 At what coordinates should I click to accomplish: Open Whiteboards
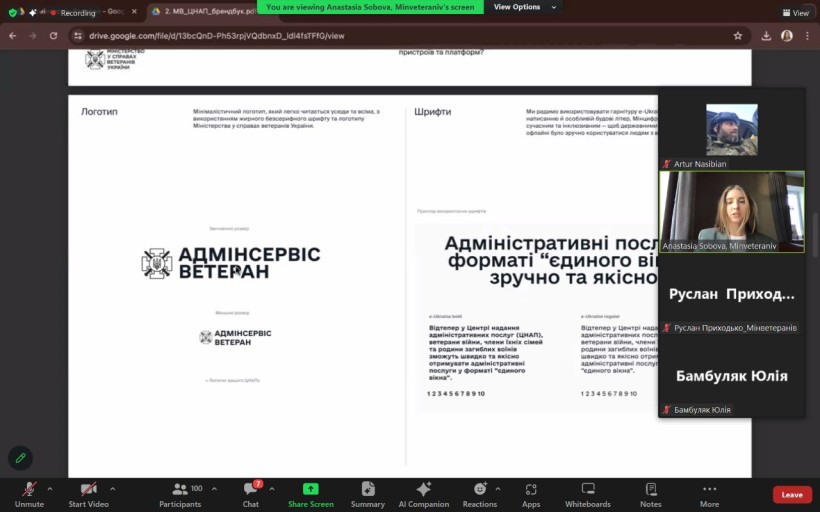588,495
